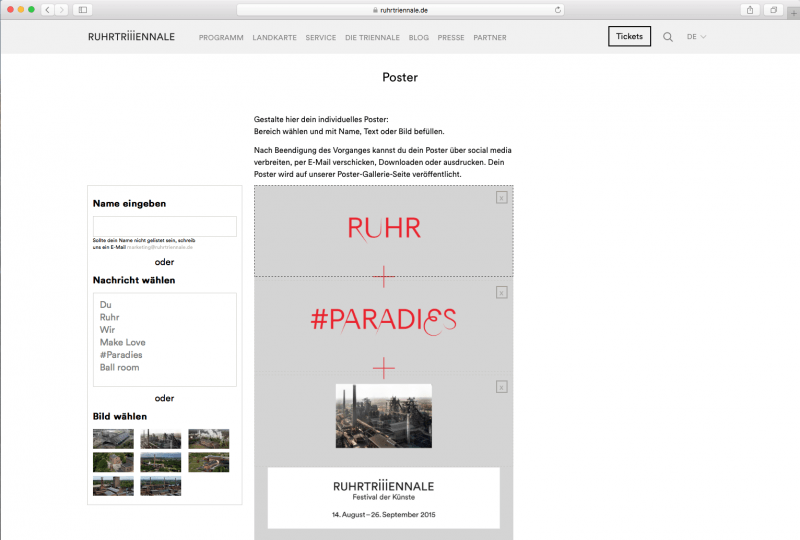
Task: Click the search magnifier icon
Action: tap(667, 37)
